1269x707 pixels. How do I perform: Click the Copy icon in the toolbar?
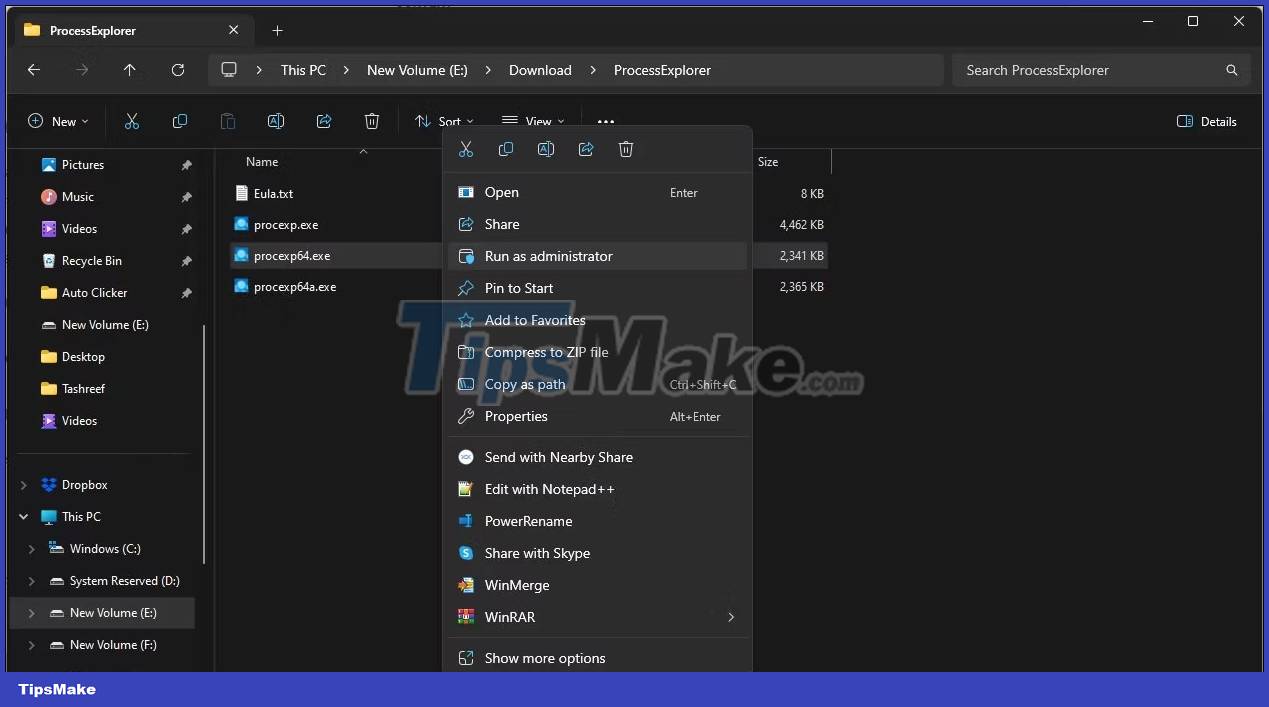(180, 121)
